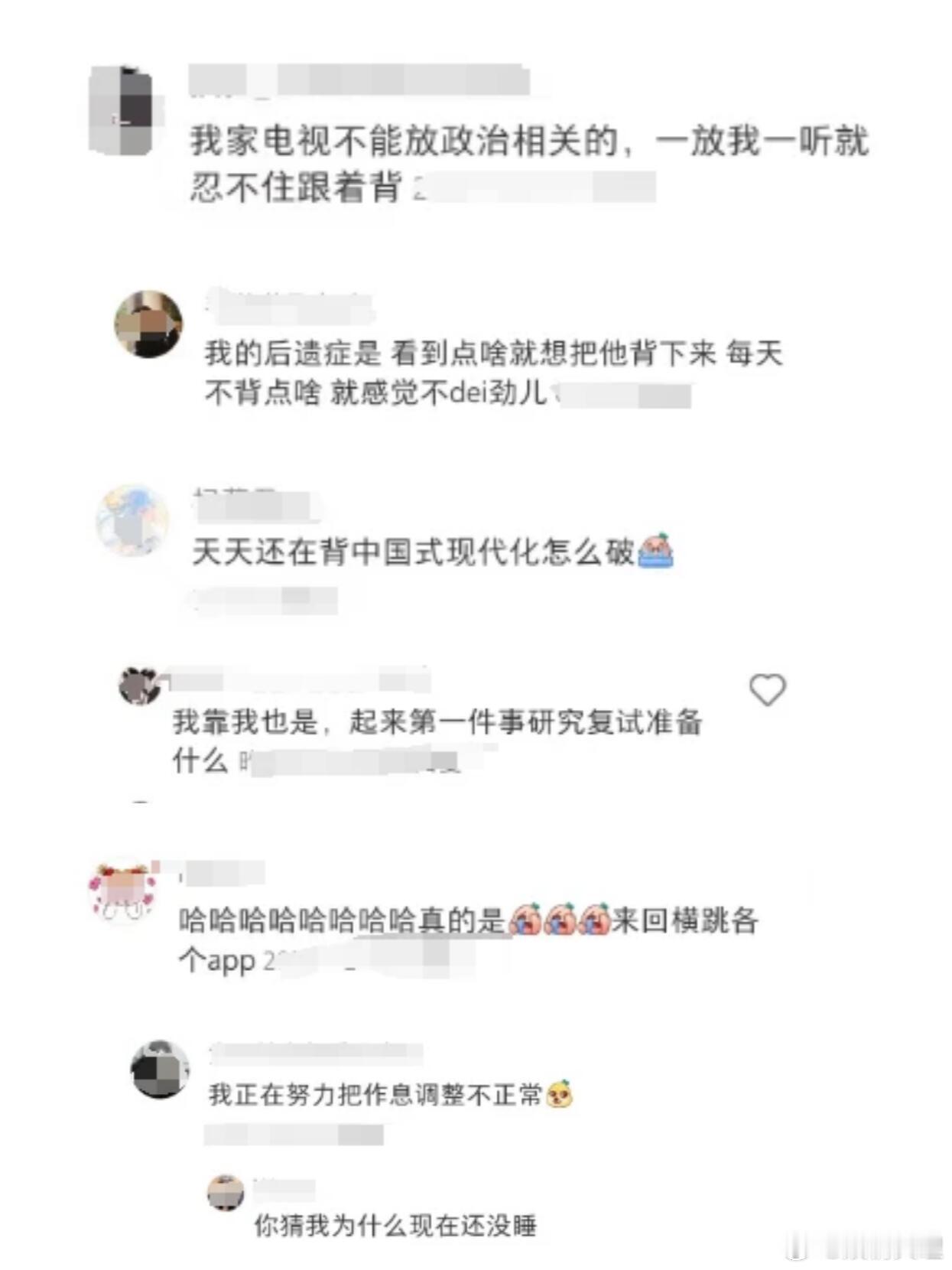The image size is (952, 1270).
Task: Tap blurred timestamp under 调整不正常 comment
Action: tap(294, 1135)
